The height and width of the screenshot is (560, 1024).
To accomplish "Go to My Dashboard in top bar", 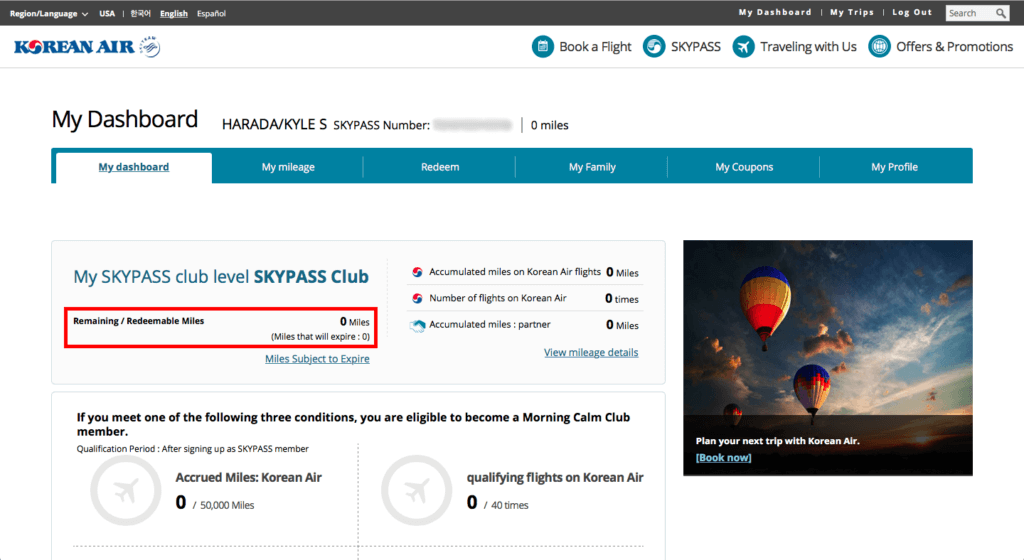I will point(775,12).
